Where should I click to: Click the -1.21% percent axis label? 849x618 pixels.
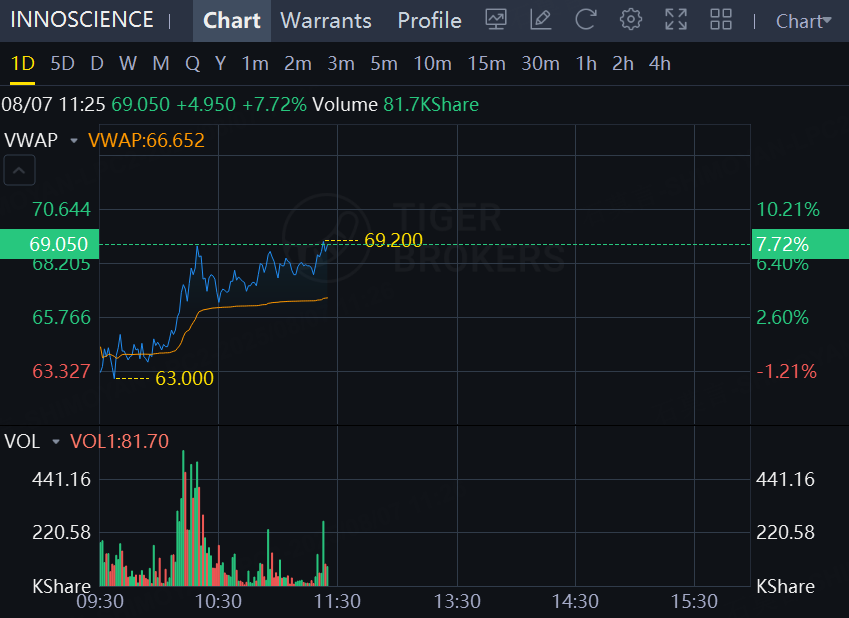786,372
